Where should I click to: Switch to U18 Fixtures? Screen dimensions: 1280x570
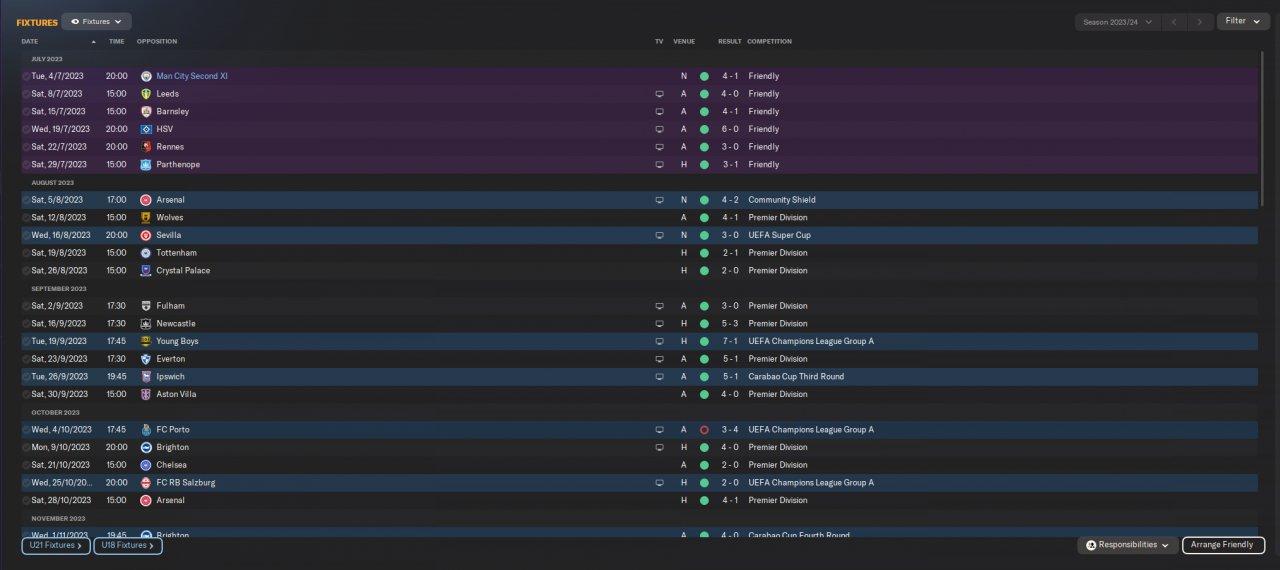(x=127, y=546)
